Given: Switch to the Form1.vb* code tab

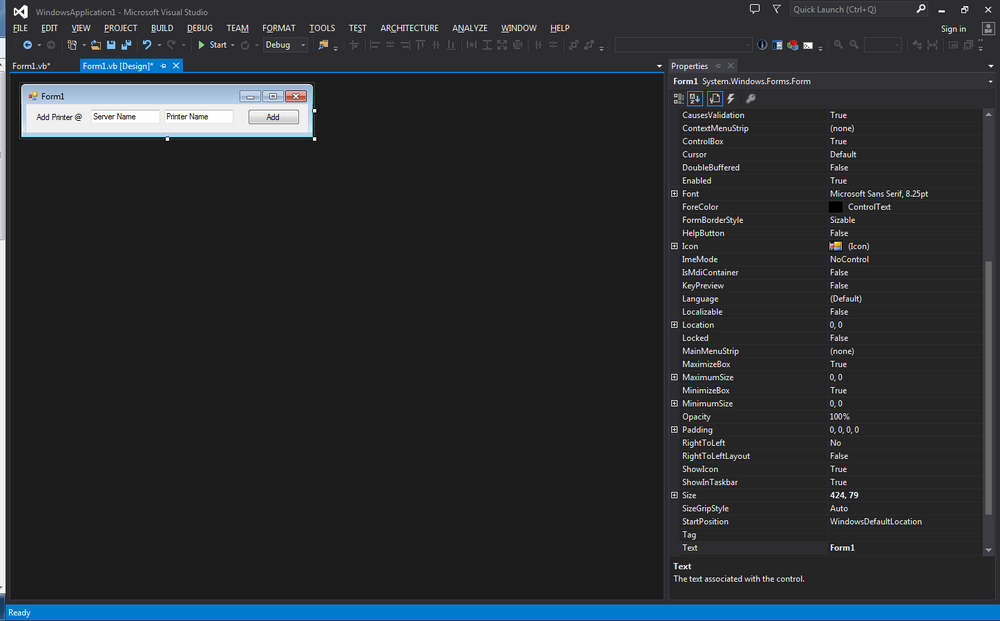Looking at the screenshot, I should pos(31,66).
